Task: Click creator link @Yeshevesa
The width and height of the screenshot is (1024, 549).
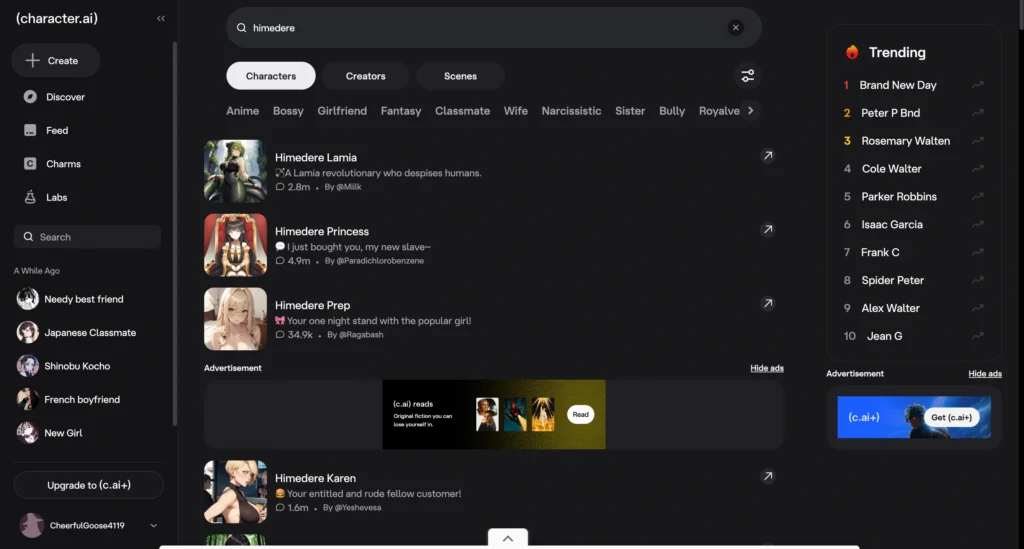Action: (358, 507)
